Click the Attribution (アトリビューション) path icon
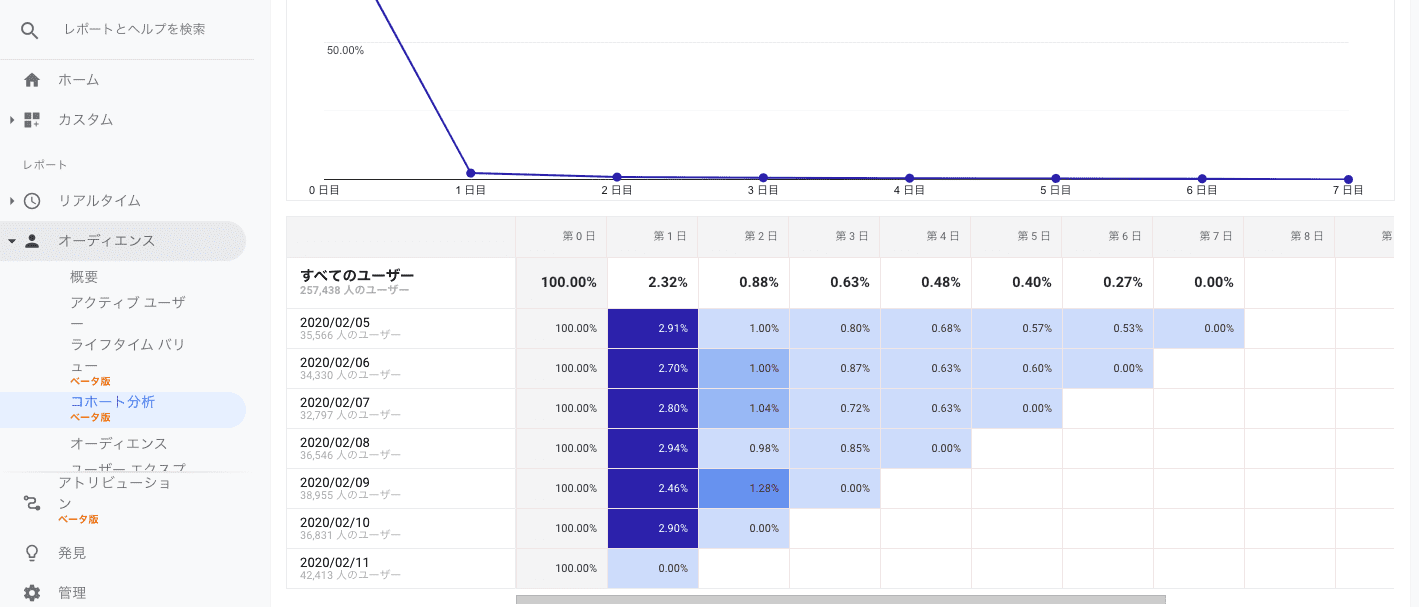 tap(32, 502)
